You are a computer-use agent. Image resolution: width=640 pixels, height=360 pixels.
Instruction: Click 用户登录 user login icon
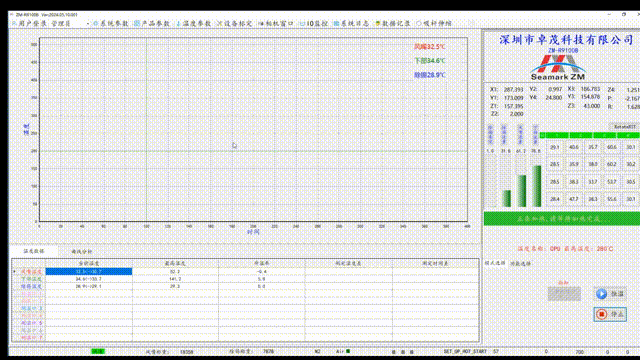(15, 24)
